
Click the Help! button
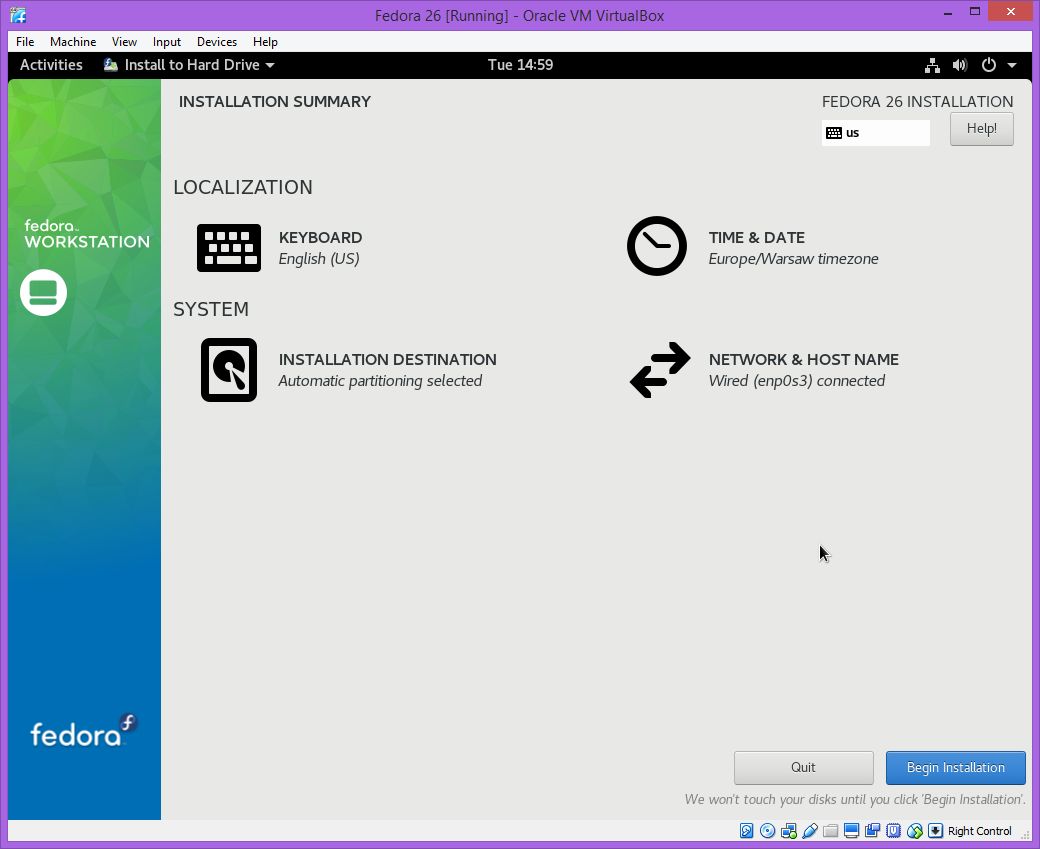point(982,129)
